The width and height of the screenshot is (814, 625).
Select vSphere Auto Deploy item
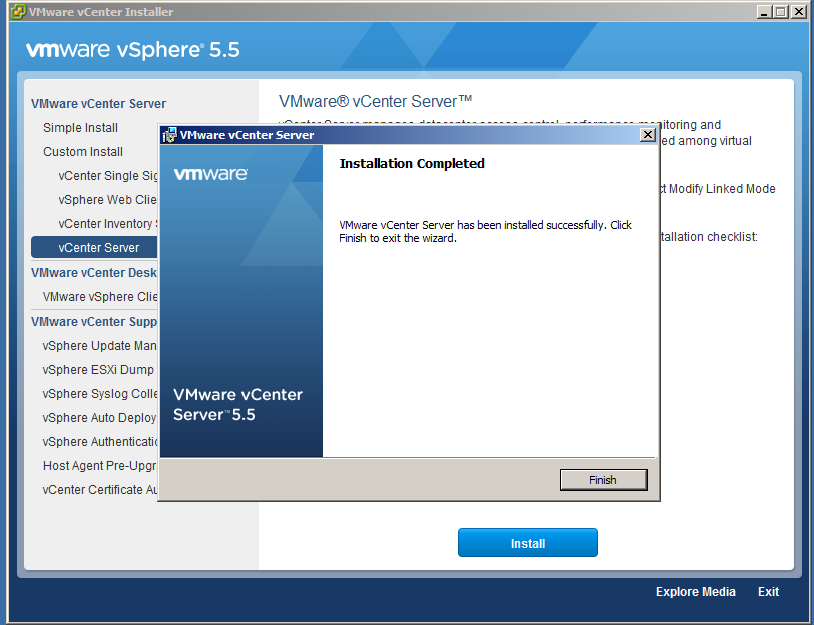point(100,418)
